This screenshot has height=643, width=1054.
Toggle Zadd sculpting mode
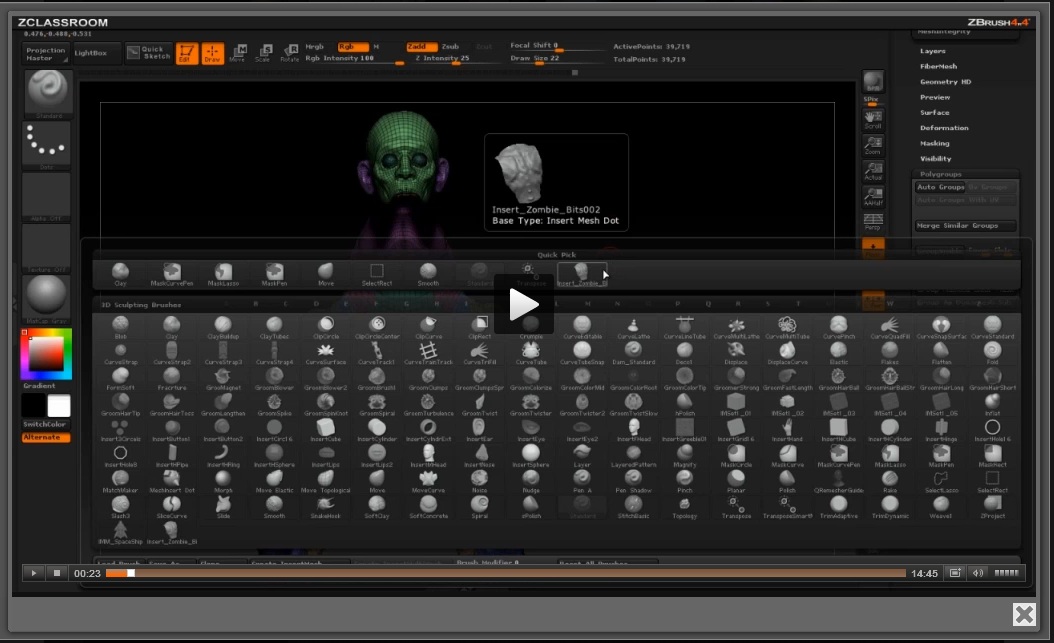tap(421, 46)
